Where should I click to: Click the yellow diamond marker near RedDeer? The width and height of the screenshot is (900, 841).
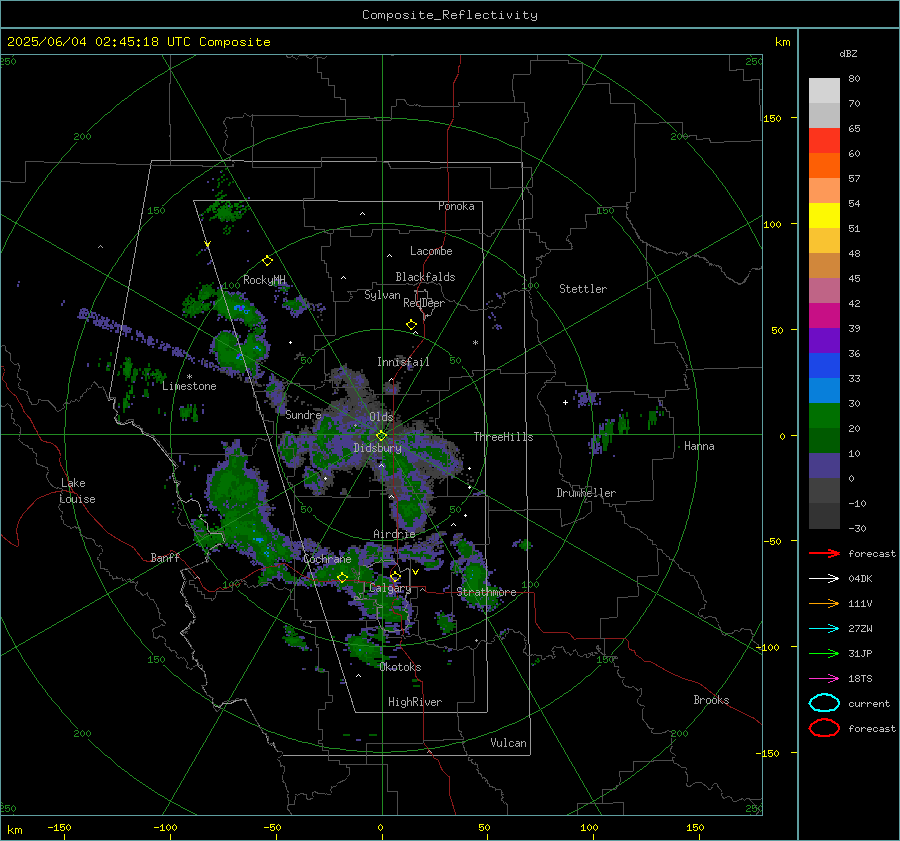pos(411,325)
